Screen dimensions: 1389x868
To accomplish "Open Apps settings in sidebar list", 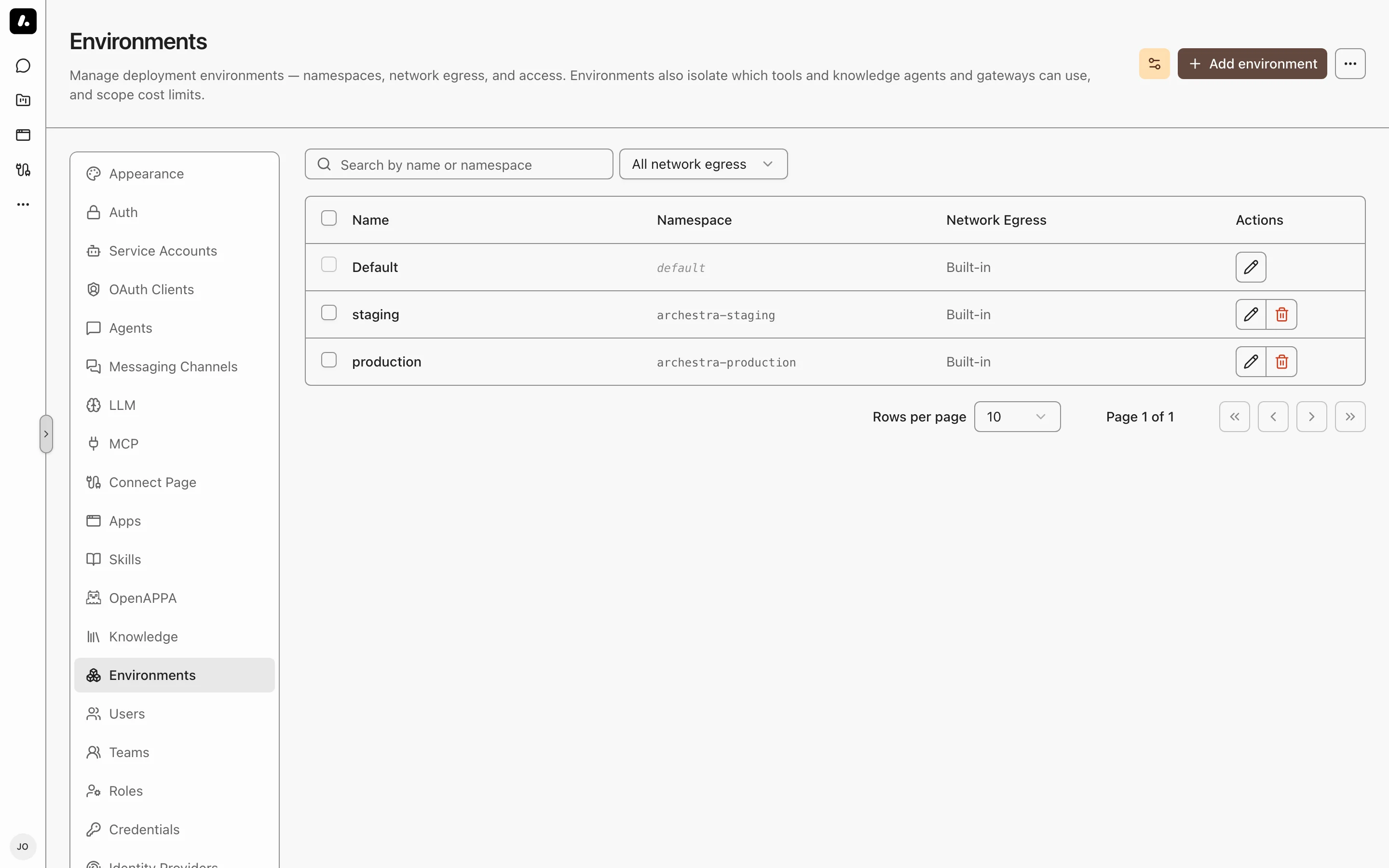I will 175,521.
